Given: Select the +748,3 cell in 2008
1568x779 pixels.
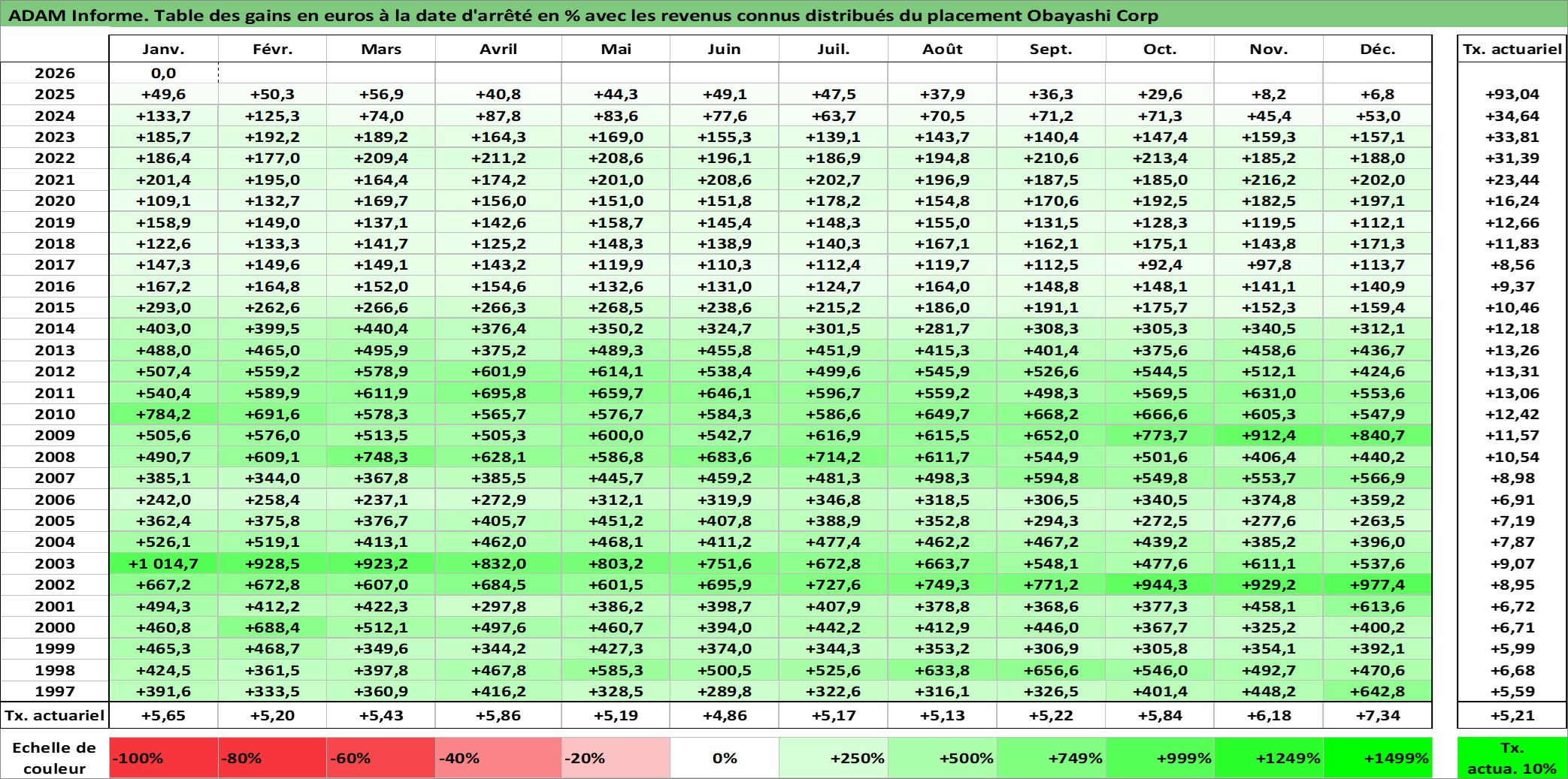Looking at the screenshot, I should [381, 457].
